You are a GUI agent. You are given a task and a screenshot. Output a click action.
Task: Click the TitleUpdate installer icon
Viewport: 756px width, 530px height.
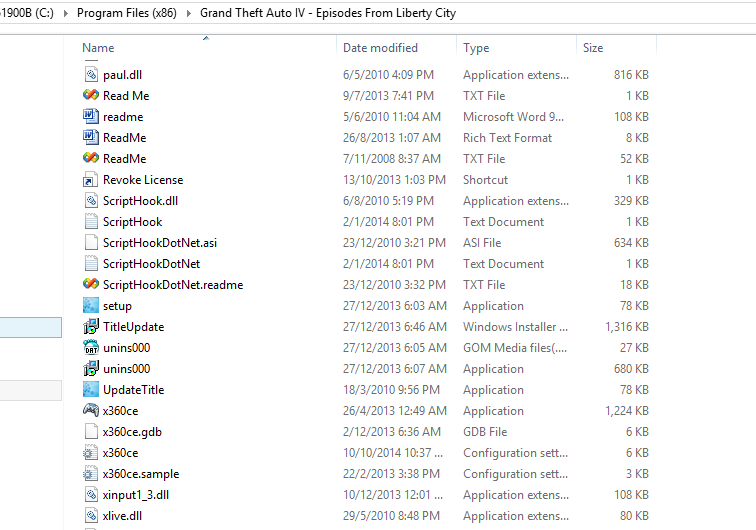click(x=91, y=327)
